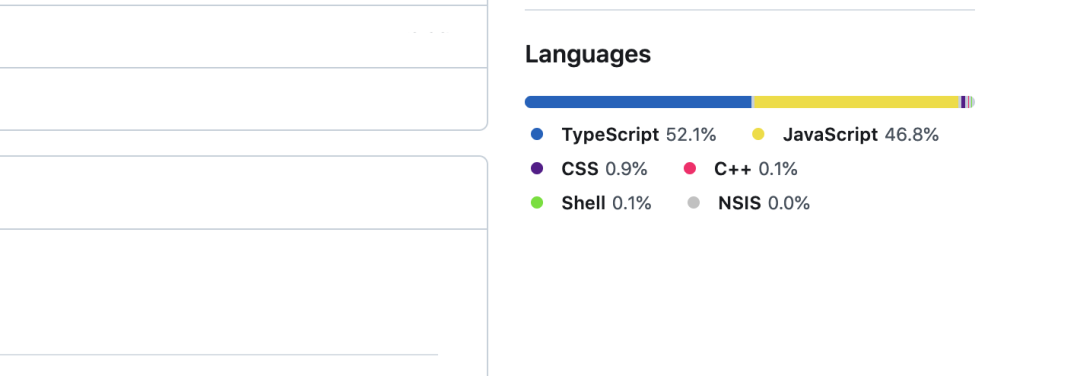Image resolution: width=1080 pixels, height=376 pixels.
Task: Click the blue TypeScript segment of language bar
Action: pyautogui.click(x=638, y=102)
